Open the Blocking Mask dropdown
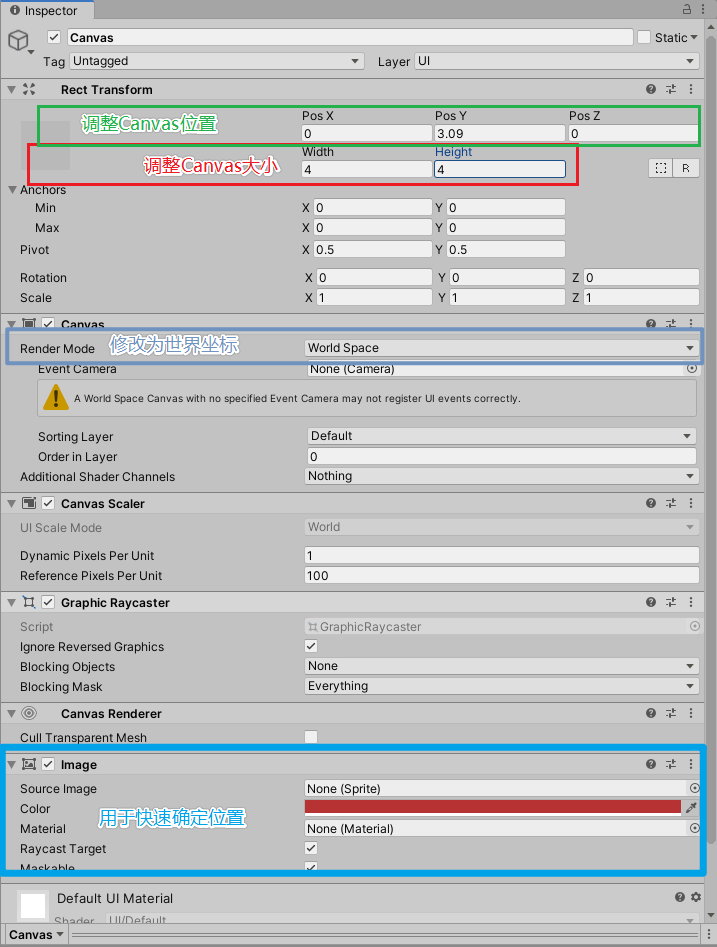The width and height of the screenshot is (717, 947). [502, 686]
